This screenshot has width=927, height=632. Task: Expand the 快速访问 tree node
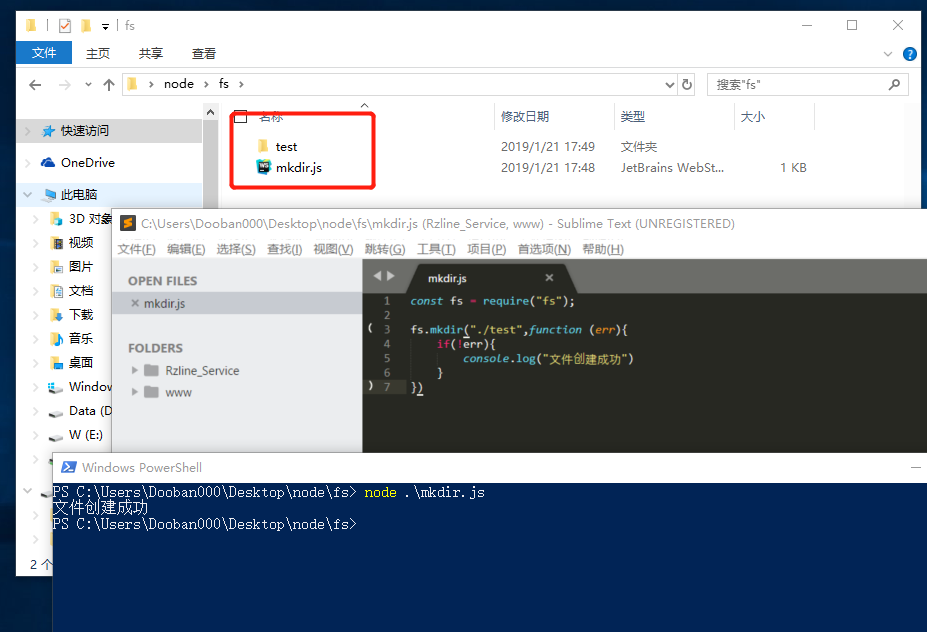tap(27, 131)
